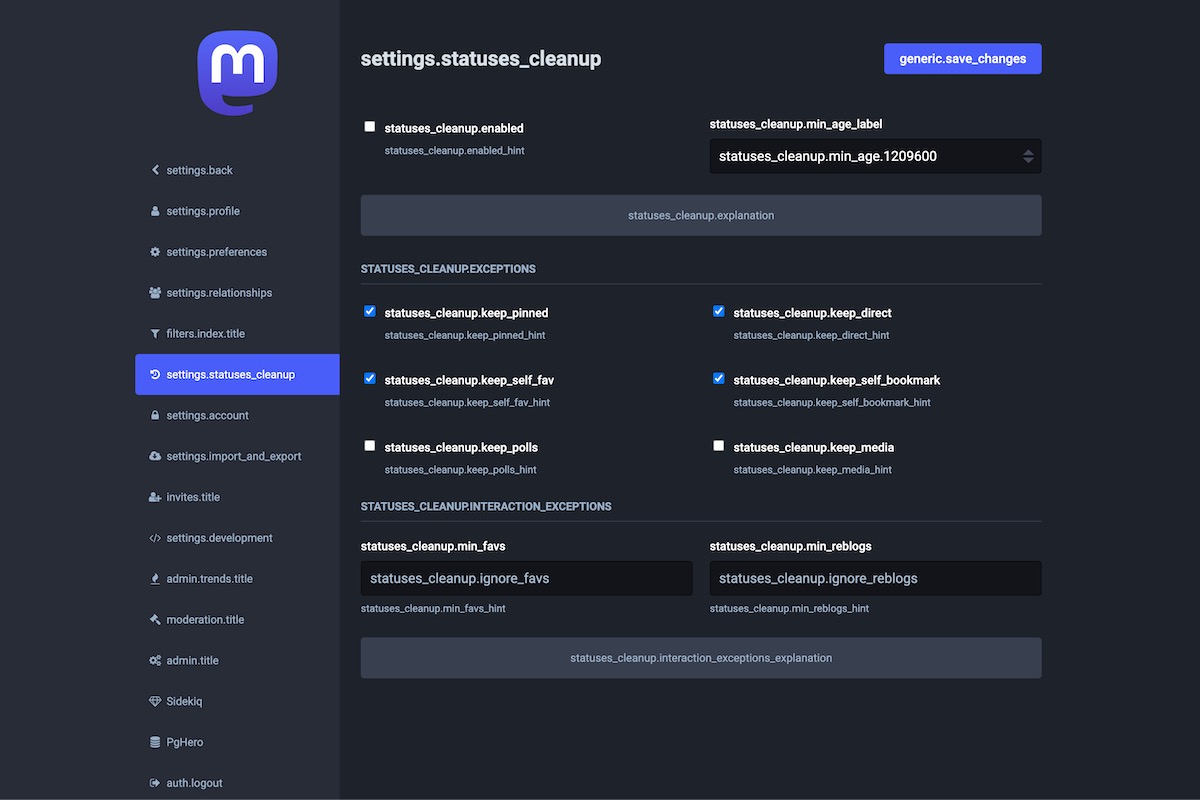Toggle the keep_self_bookmark checkbox
The height and width of the screenshot is (800, 1200).
[x=719, y=379]
